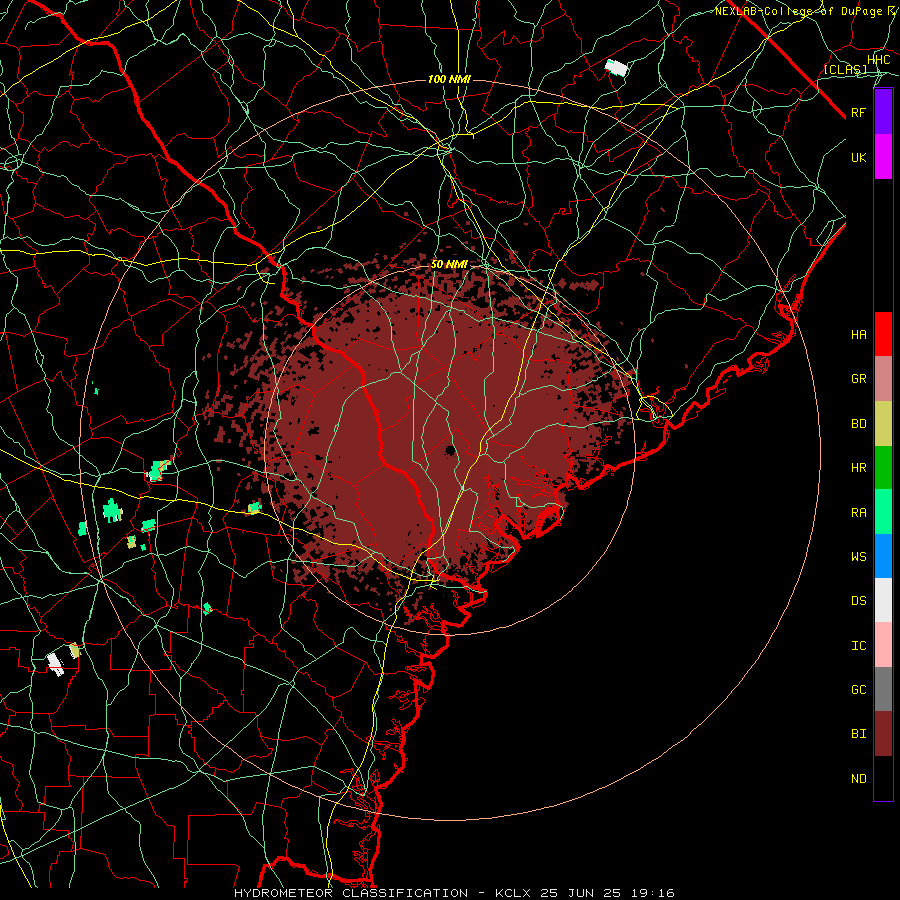This screenshot has width=900, height=900.
Task: Click the magenta UK legend color swatch
Action: (883, 157)
